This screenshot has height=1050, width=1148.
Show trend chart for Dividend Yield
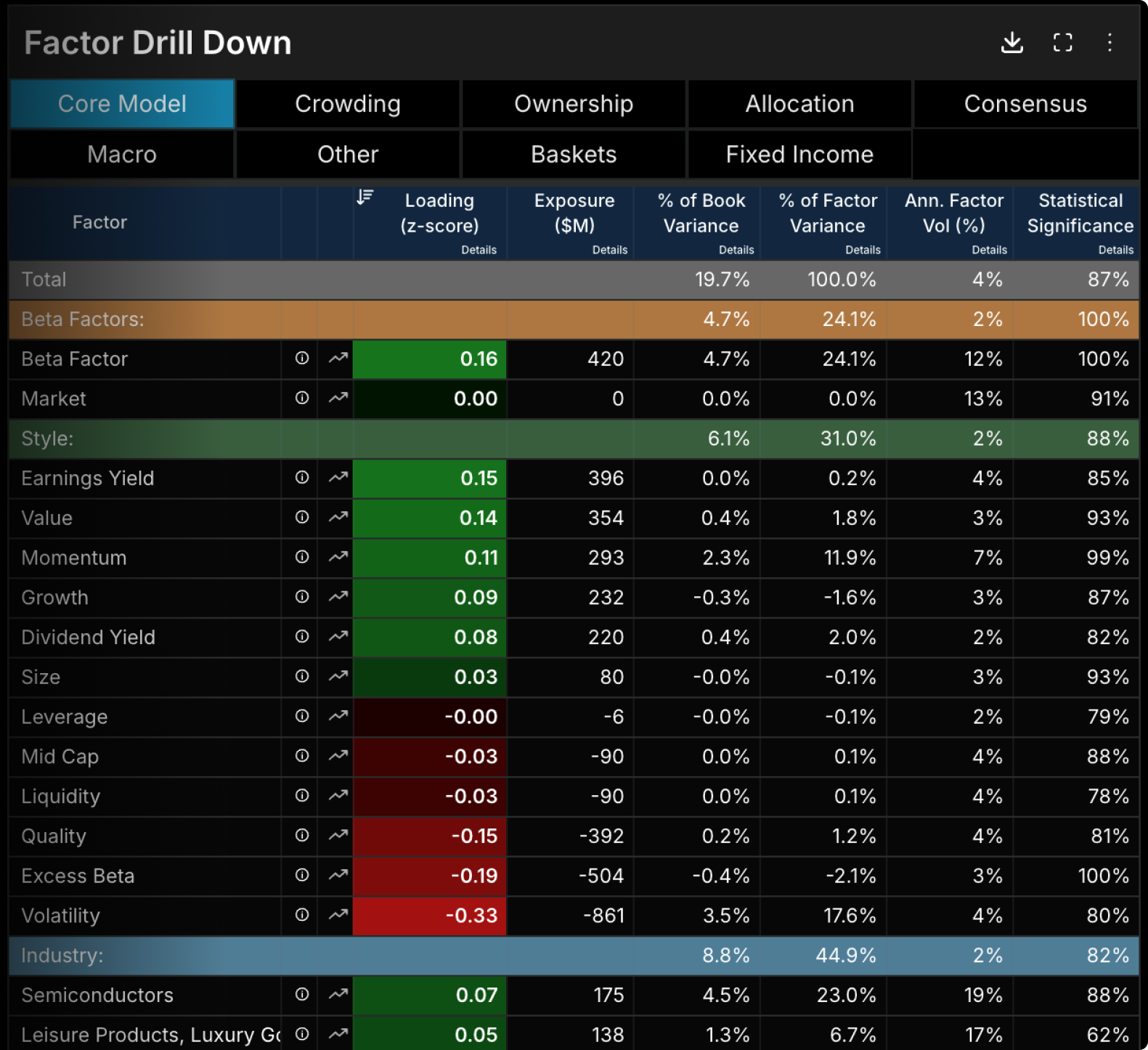click(338, 636)
